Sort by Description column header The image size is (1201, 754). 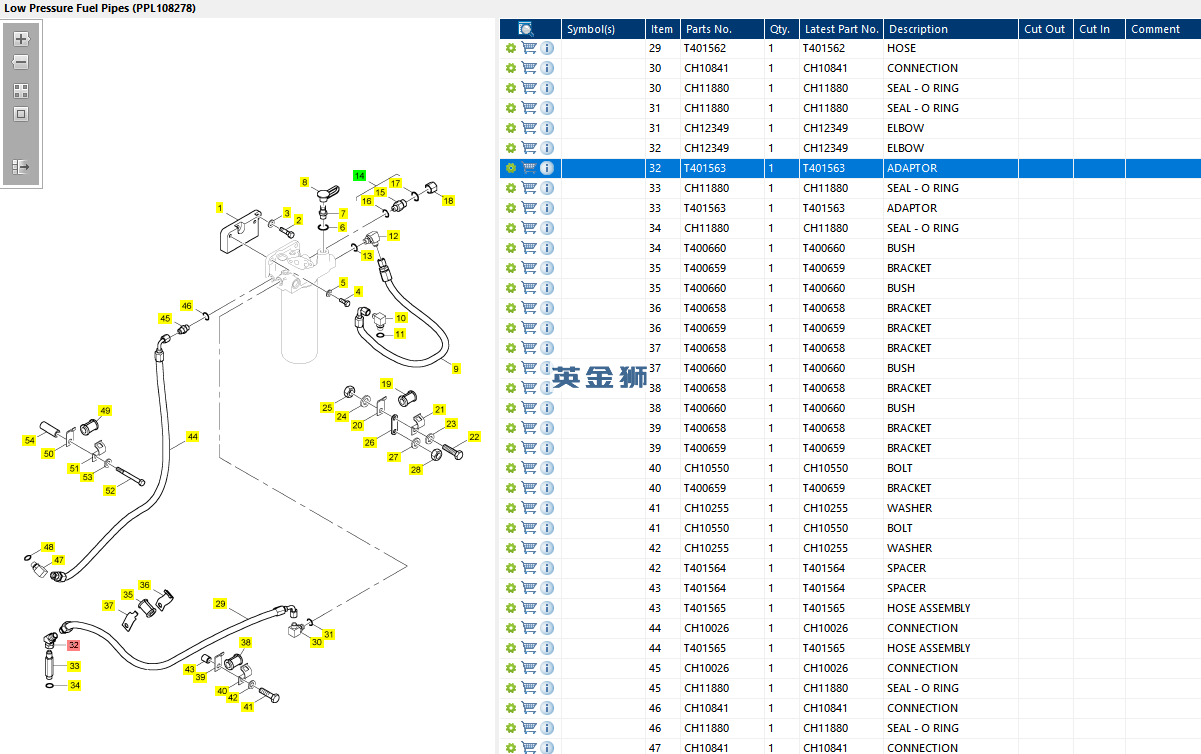[x=950, y=29]
